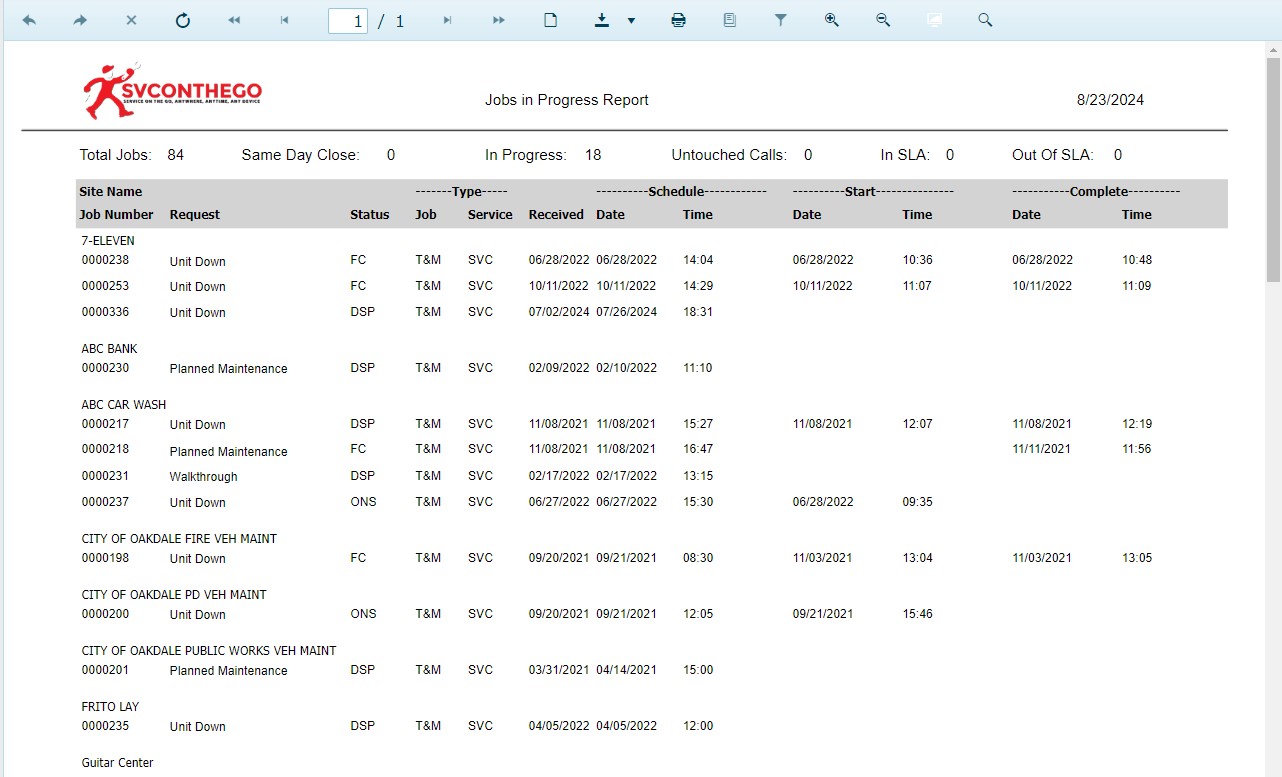The width and height of the screenshot is (1282, 777).
Task: Click the SVCONTHEGO logo
Action: [x=172, y=91]
